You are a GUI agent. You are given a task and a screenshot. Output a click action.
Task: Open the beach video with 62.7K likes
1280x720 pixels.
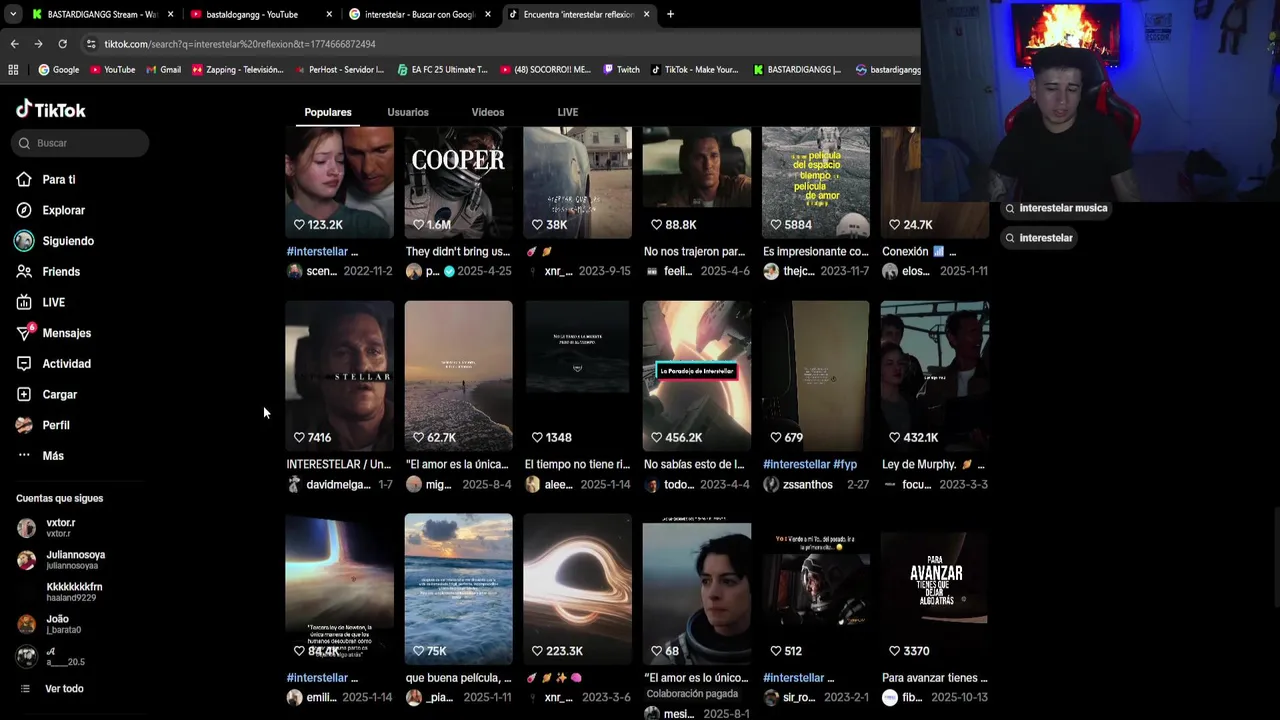tap(458, 375)
